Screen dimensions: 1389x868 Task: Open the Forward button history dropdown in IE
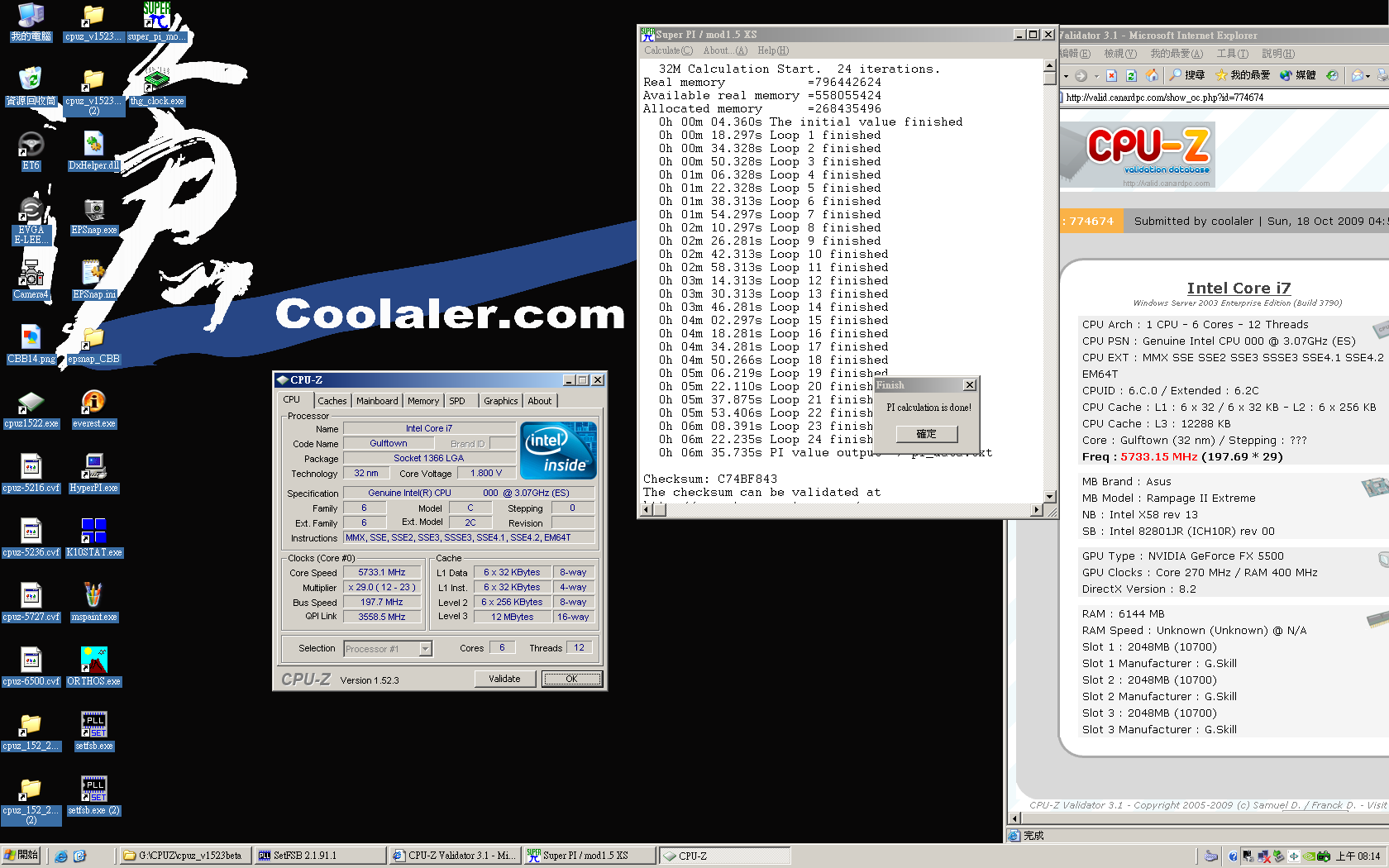[1096, 76]
